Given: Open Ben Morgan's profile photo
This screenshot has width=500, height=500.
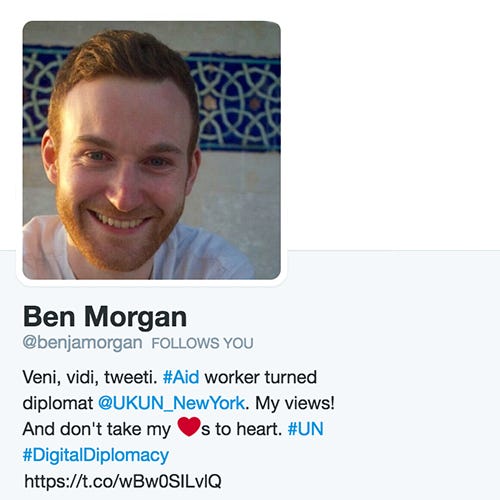Looking at the screenshot, I should [152, 150].
